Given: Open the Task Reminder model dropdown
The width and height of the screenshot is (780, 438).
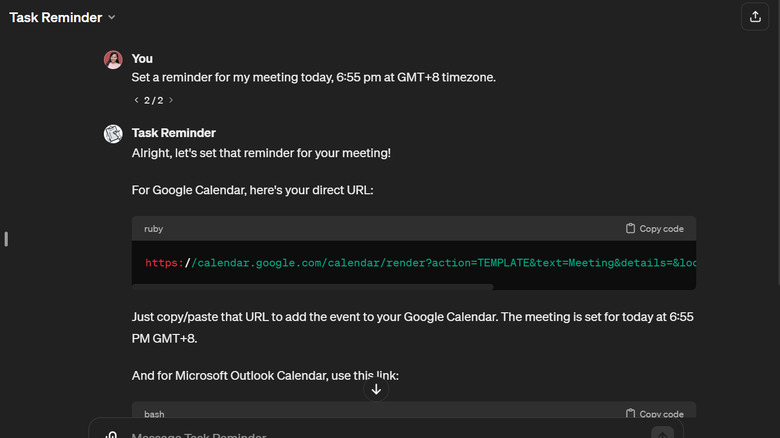Looking at the screenshot, I should pyautogui.click(x=111, y=17).
